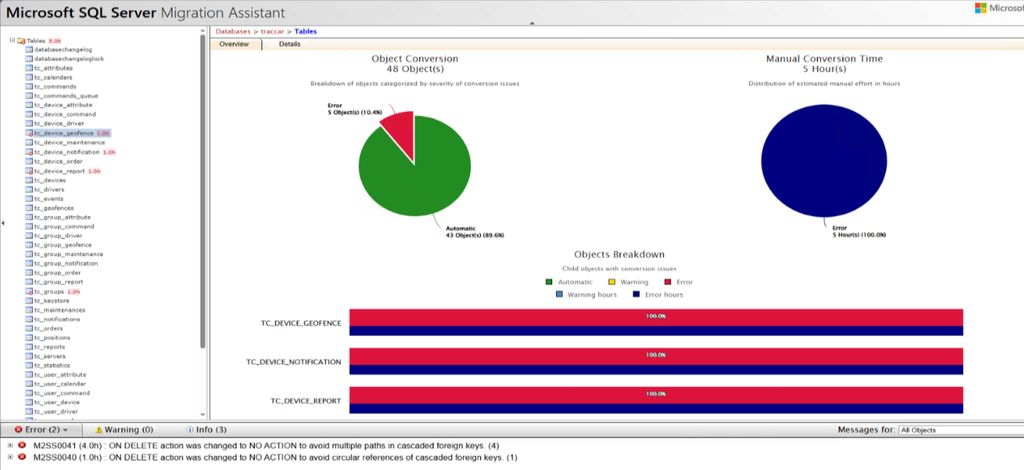Click the red error icon beside M2SS0041
Viewport: 1024px width, 470px height.
coord(22,446)
